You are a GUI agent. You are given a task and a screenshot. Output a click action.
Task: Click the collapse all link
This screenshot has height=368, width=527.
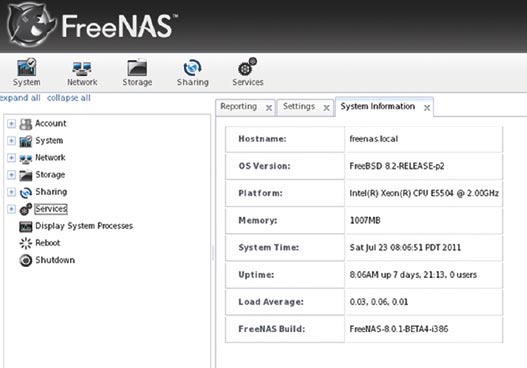click(x=69, y=98)
